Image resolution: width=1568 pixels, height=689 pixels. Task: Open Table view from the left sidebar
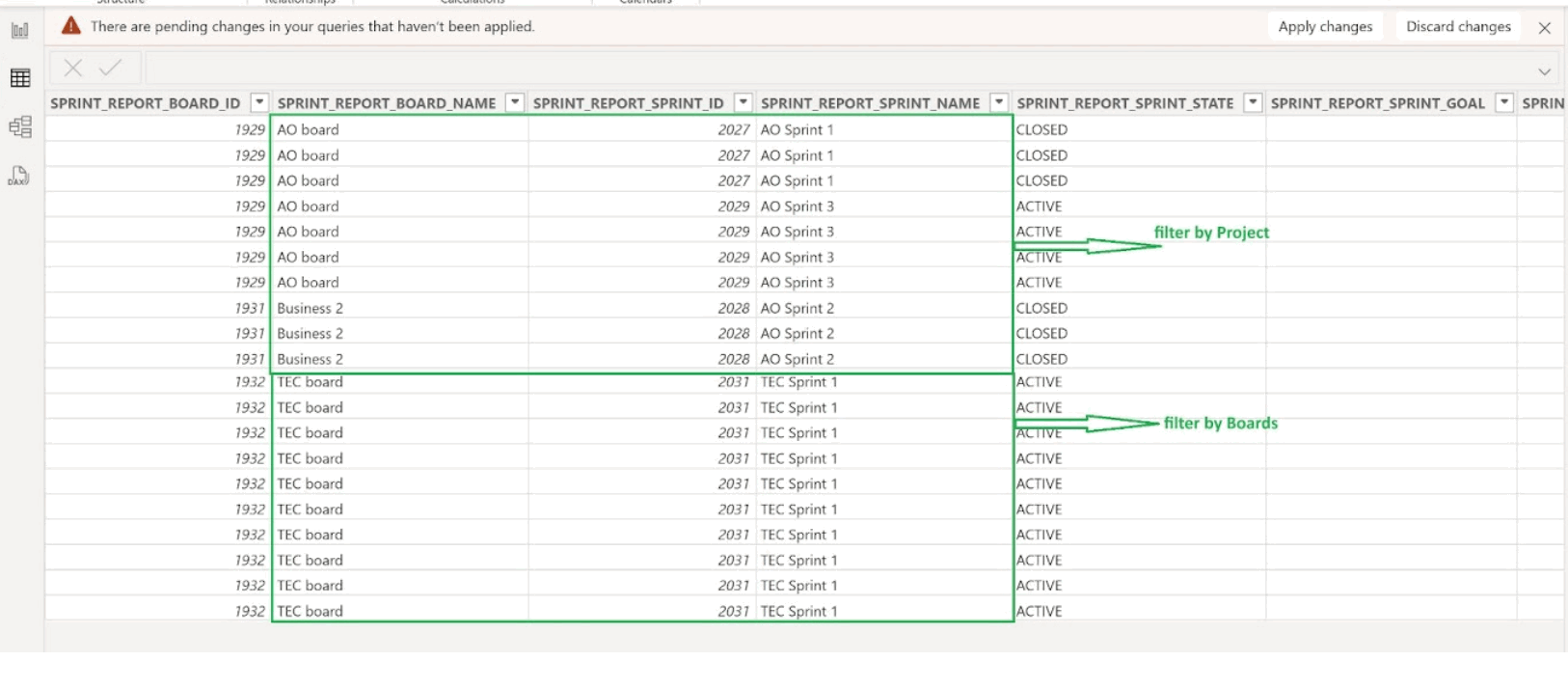[x=19, y=78]
